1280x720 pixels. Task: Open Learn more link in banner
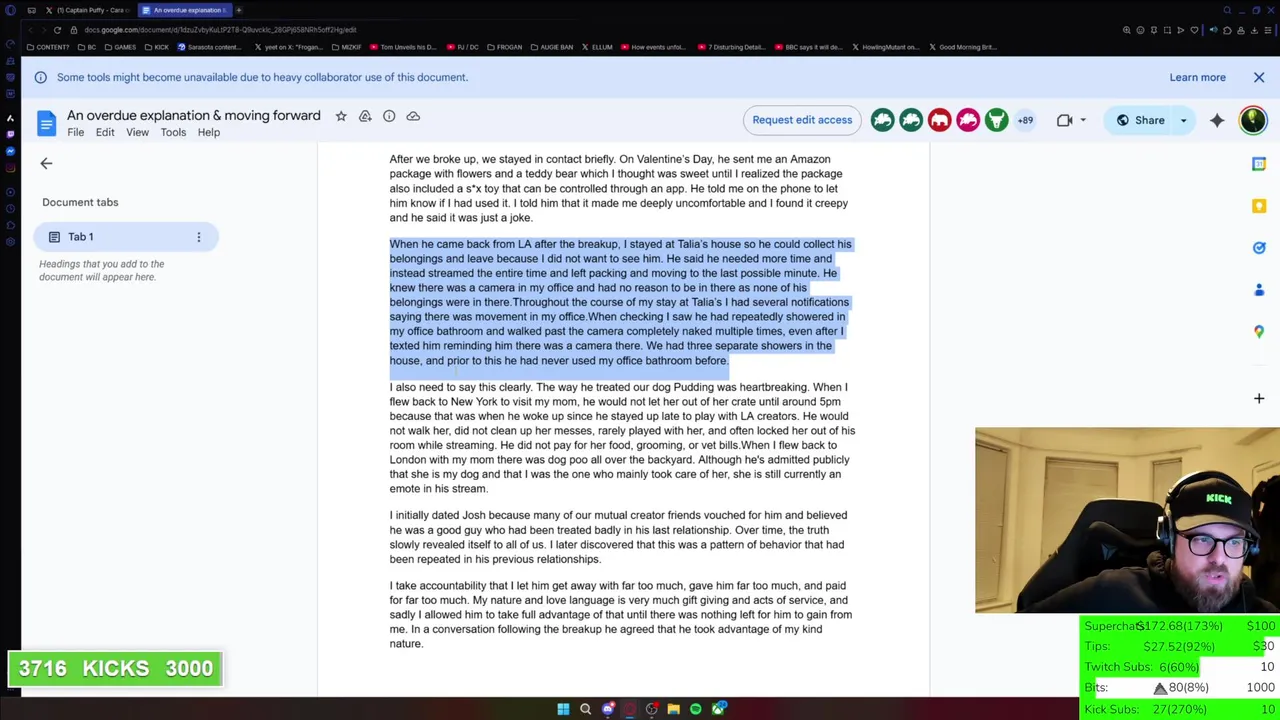(1197, 77)
